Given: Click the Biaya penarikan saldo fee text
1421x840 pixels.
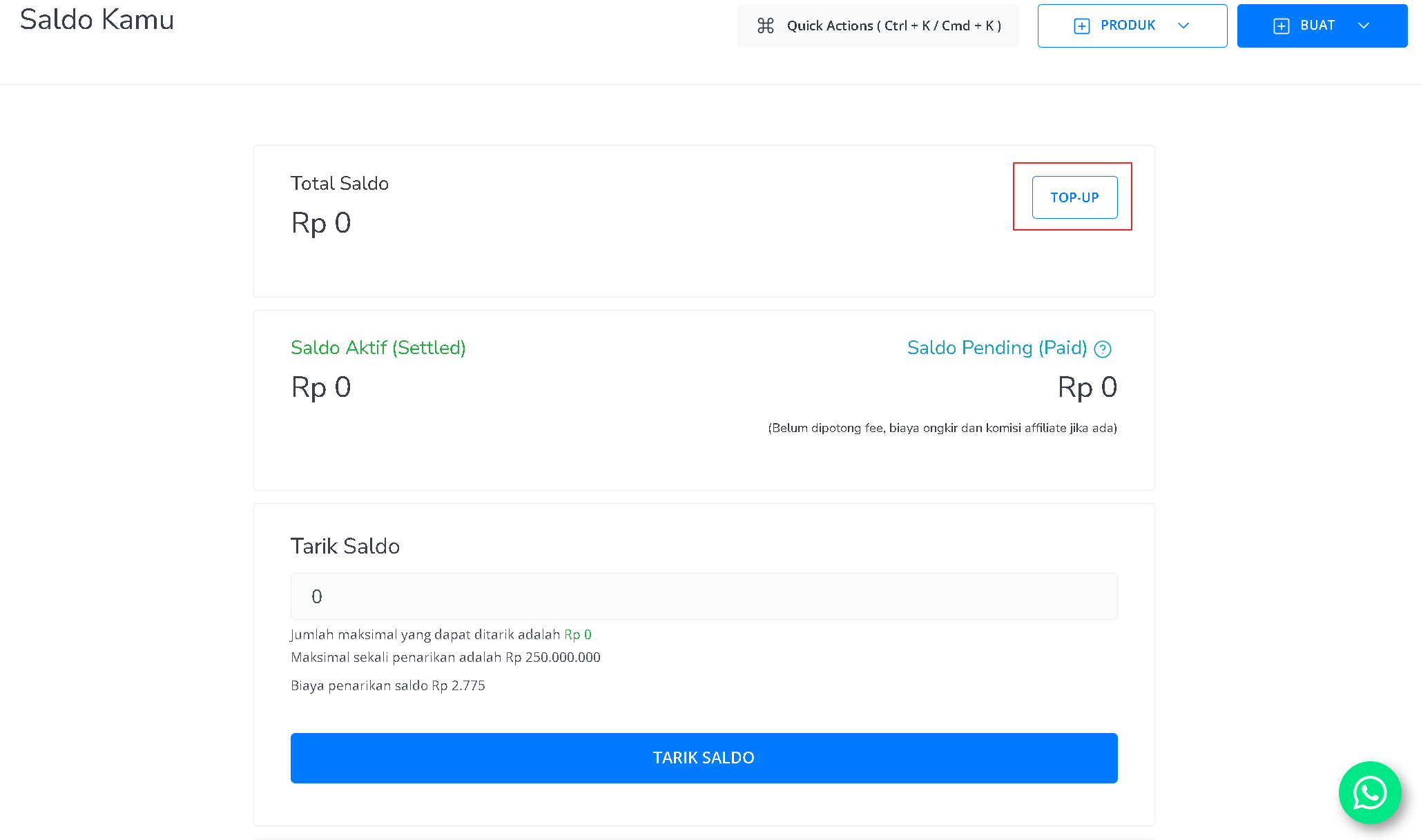Looking at the screenshot, I should (x=388, y=685).
